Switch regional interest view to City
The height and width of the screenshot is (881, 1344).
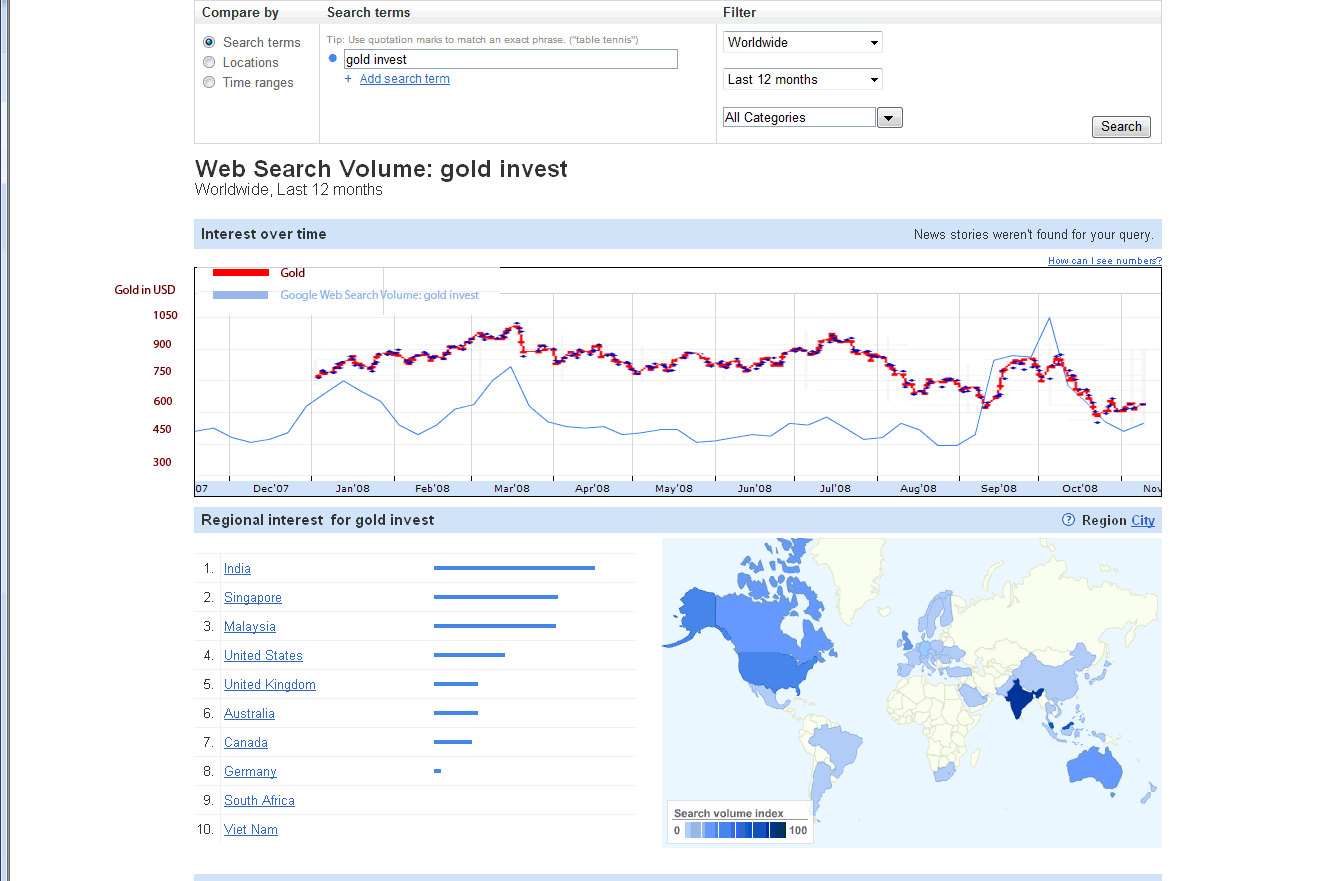1143,521
